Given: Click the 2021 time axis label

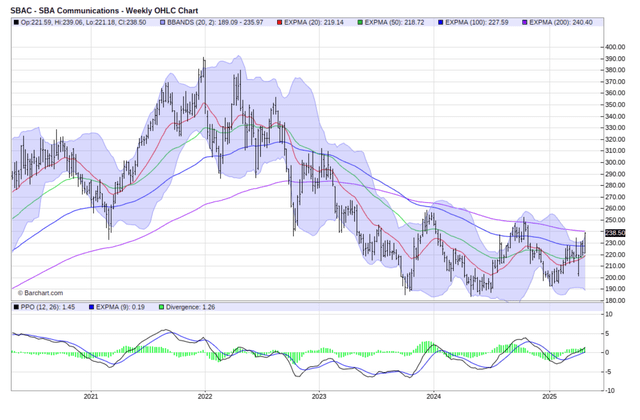Looking at the screenshot, I should (x=91, y=396).
